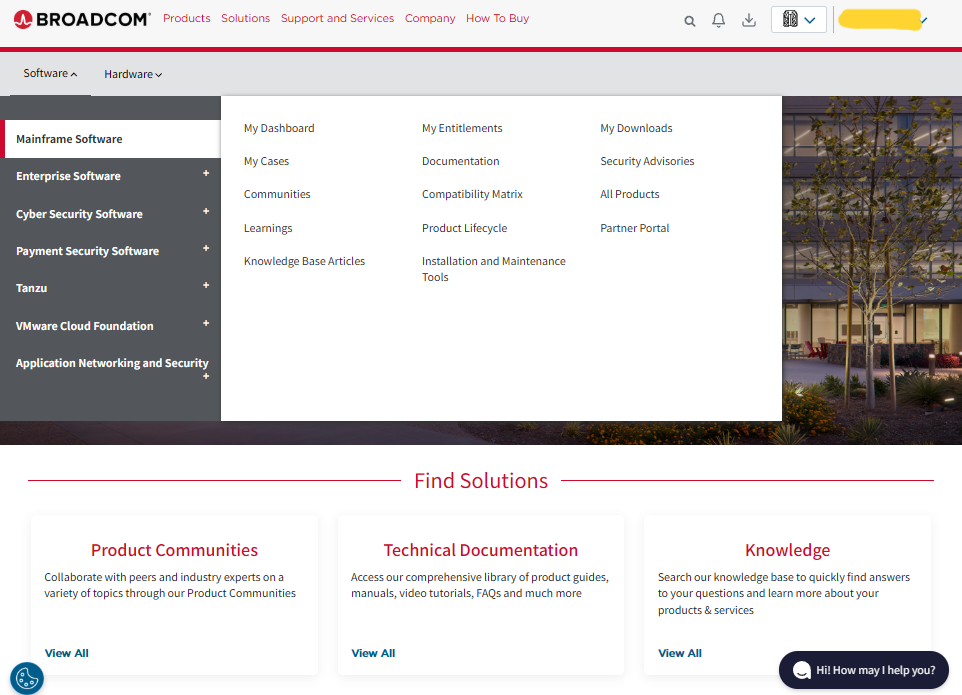Open Learnings link
962x695 pixels.
tap(268, 228)
